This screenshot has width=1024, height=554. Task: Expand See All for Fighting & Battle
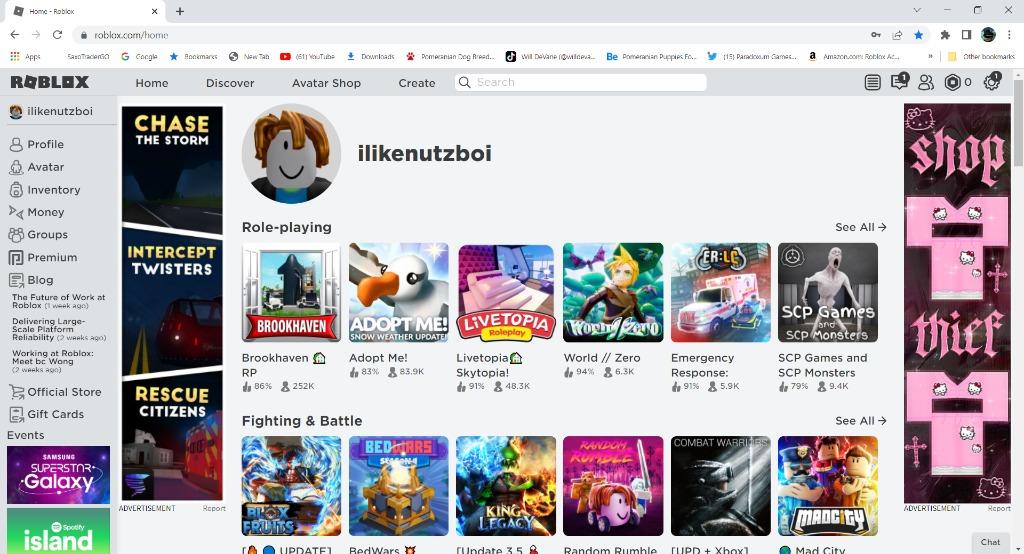pyautogui.click(x=861, y=421)
